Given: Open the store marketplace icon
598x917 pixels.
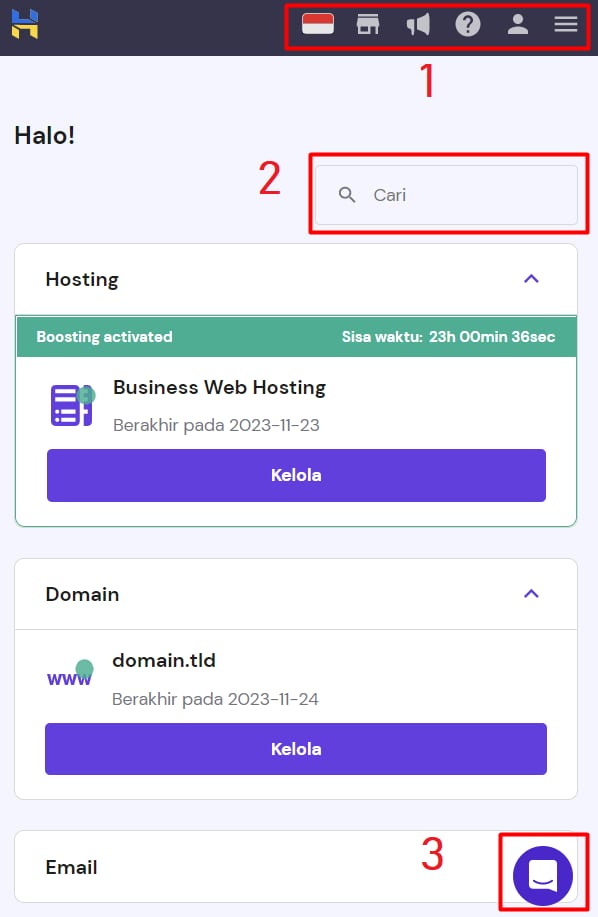Looking at the screenshot, I should (368, 25).
